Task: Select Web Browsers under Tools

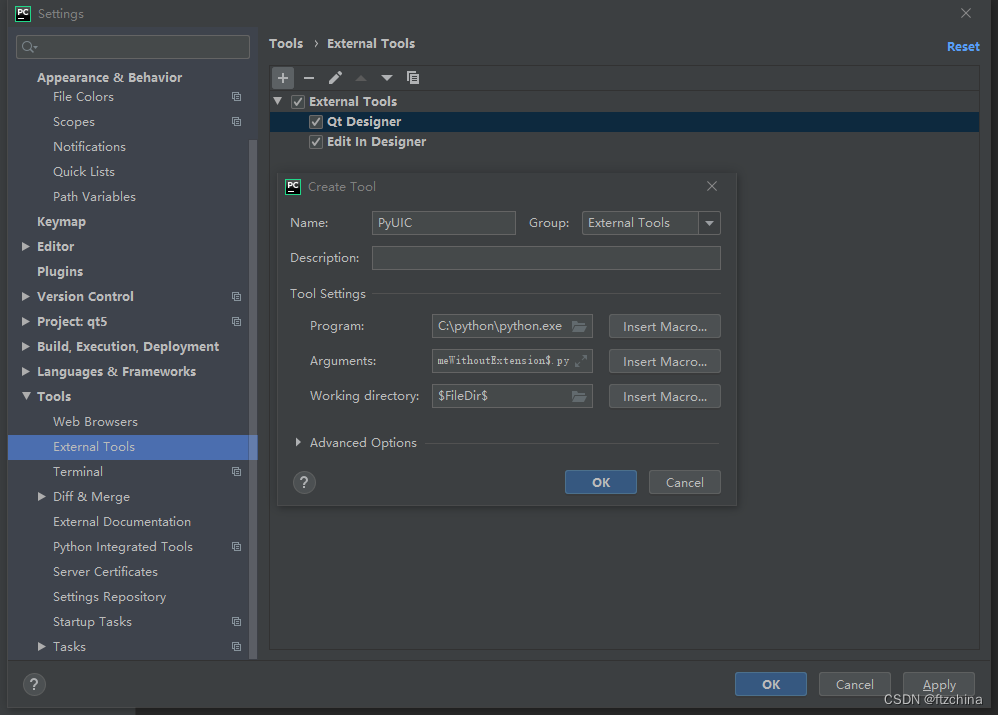Action: click(x=95, y=421)
